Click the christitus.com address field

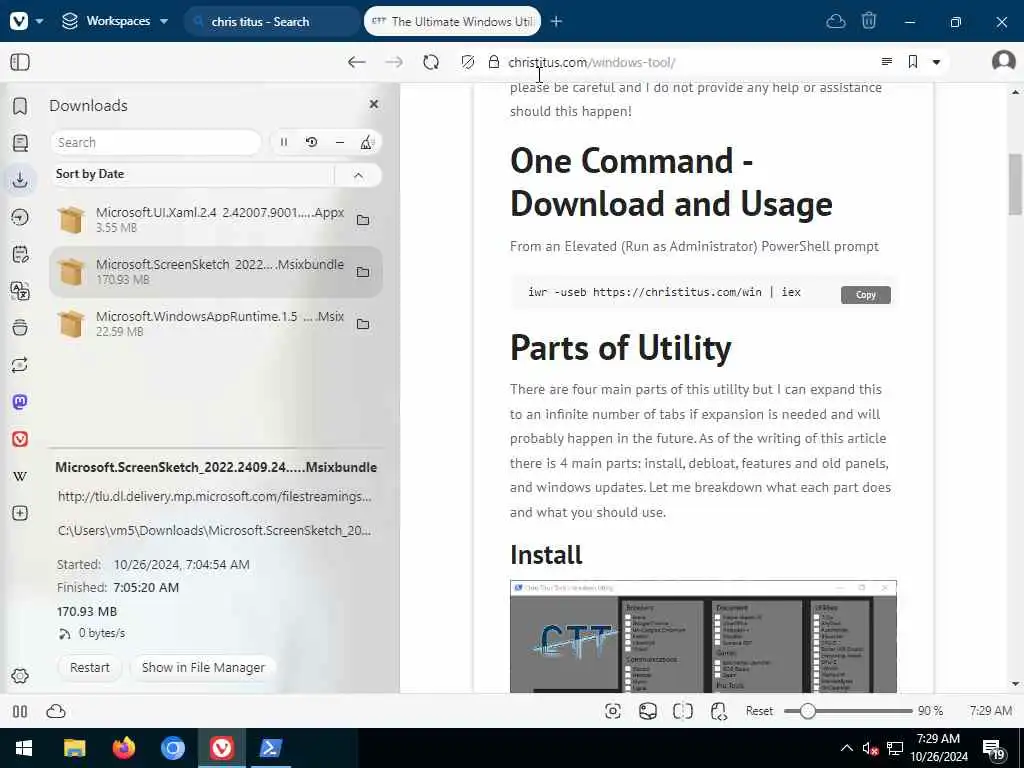click(x=686, y=62)
